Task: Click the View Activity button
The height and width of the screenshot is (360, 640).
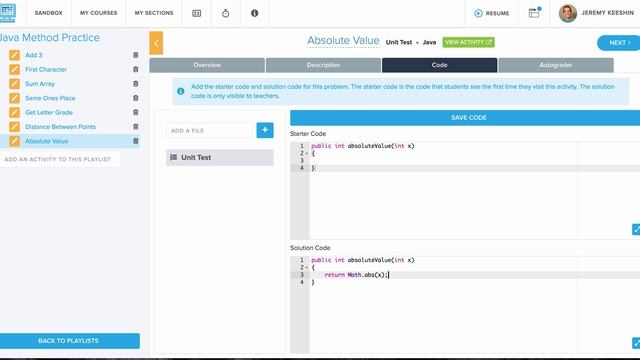Action: point(469,42)
